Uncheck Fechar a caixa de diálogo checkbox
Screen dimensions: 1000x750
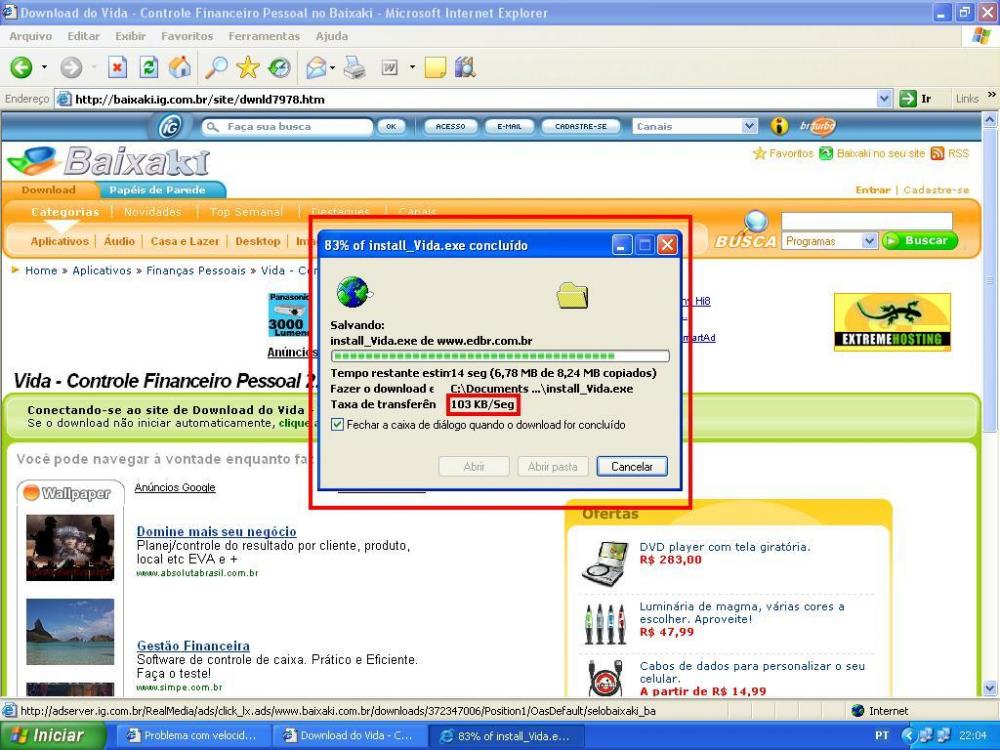pos(337,425)
